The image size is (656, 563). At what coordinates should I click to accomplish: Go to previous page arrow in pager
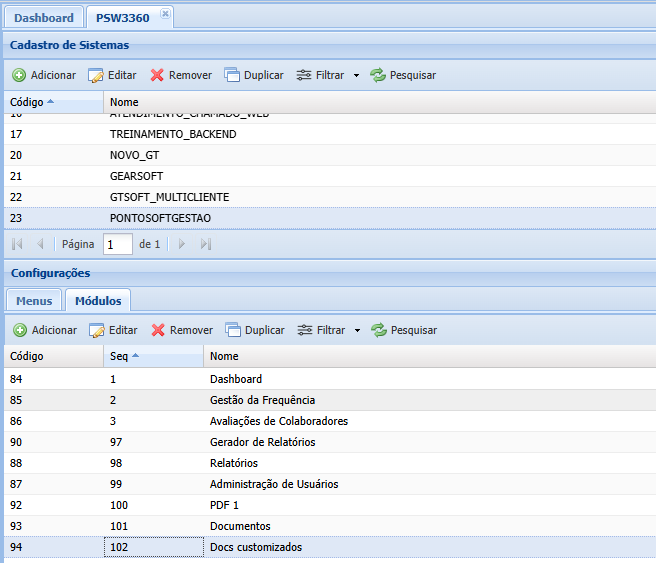point(40,244)
